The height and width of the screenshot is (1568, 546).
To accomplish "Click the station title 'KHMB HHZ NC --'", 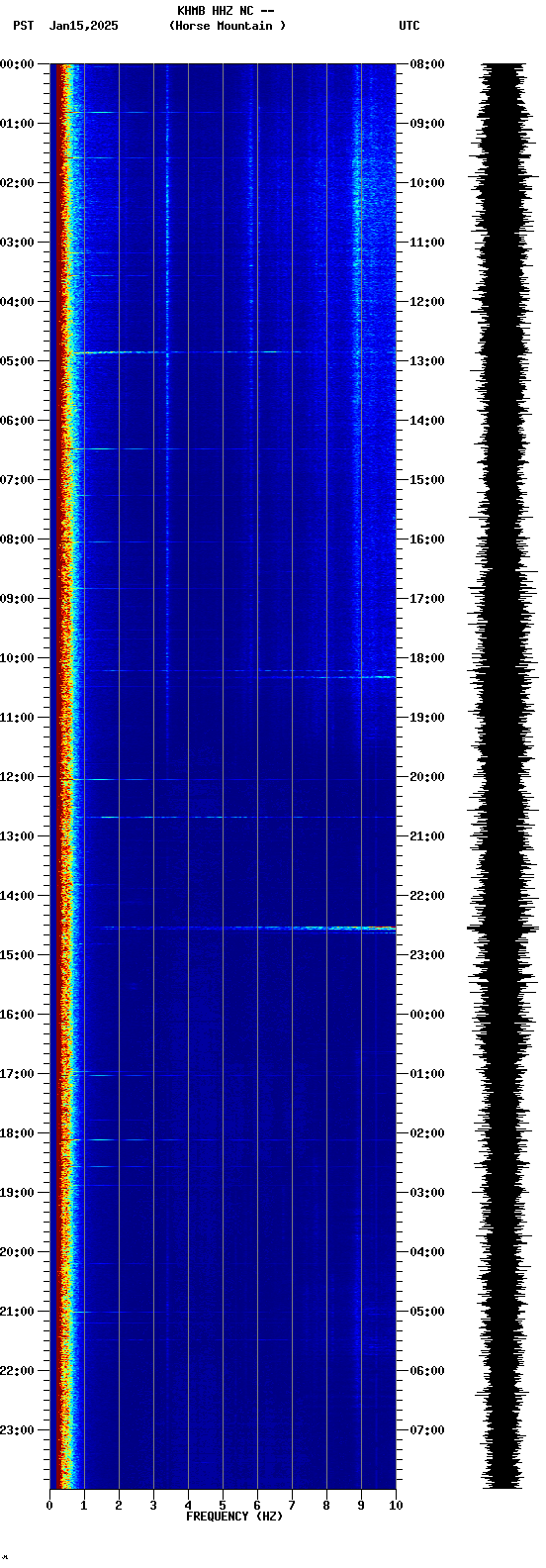I will click(x=226, y=11).
